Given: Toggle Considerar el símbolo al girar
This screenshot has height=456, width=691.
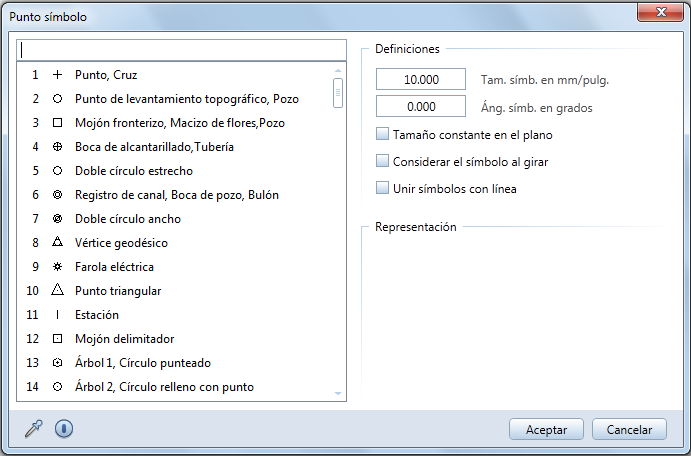Looking at the screenshot, I should pos(382,160).
